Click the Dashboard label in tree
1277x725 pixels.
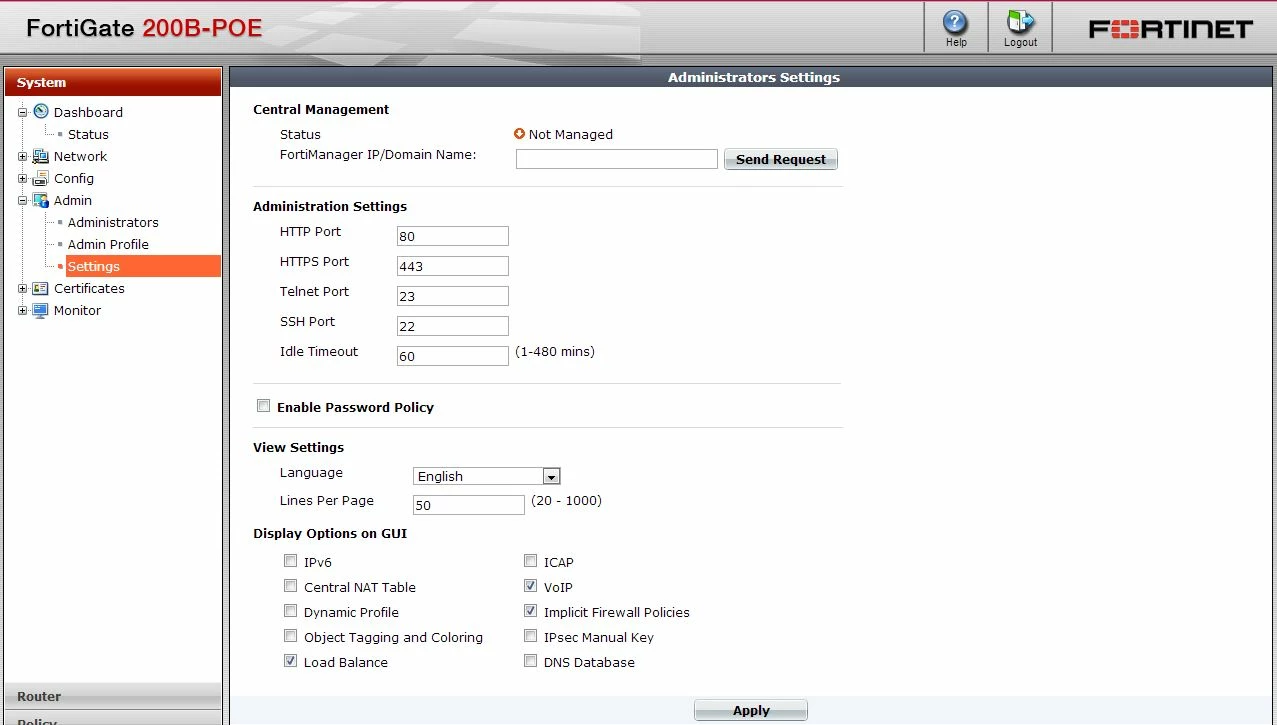[x=88, y=112]
